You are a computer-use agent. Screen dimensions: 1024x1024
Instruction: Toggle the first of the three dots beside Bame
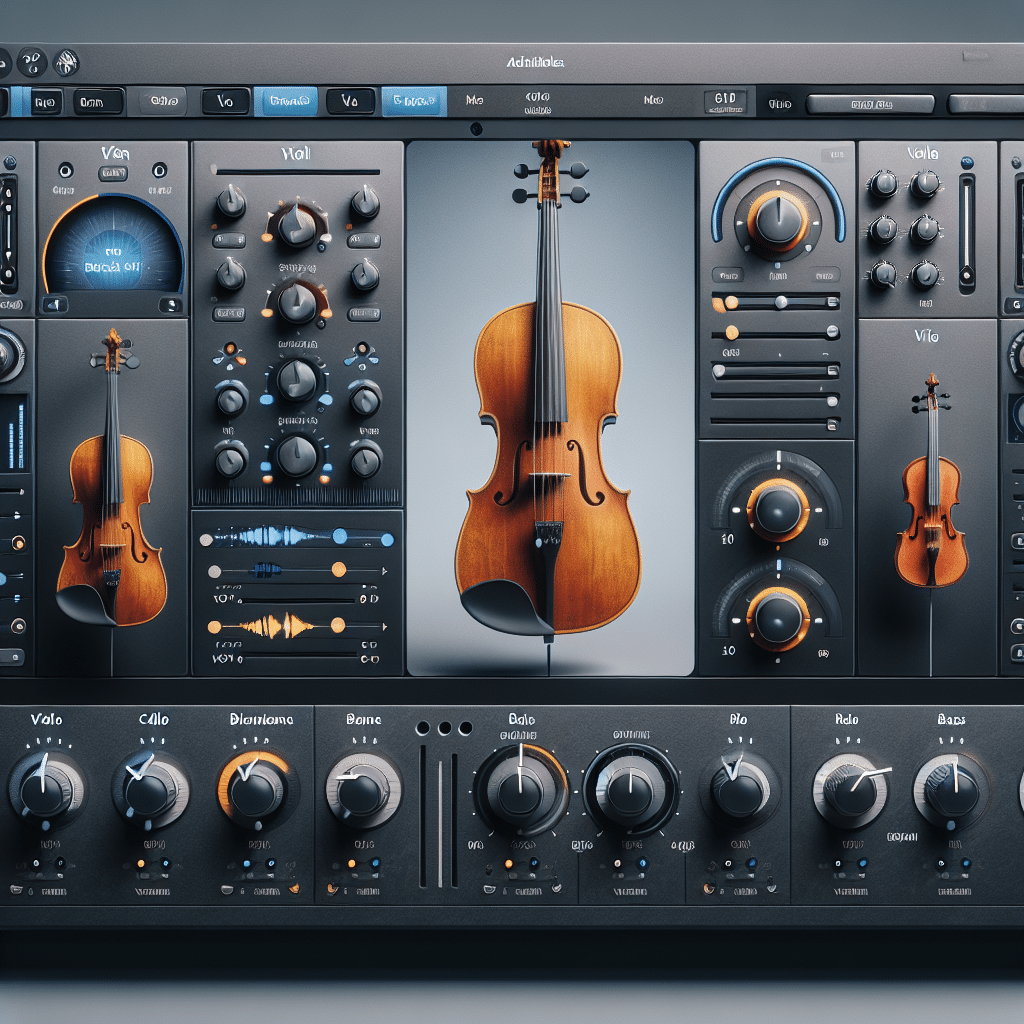pyautogui.click(x=423, y=728)
